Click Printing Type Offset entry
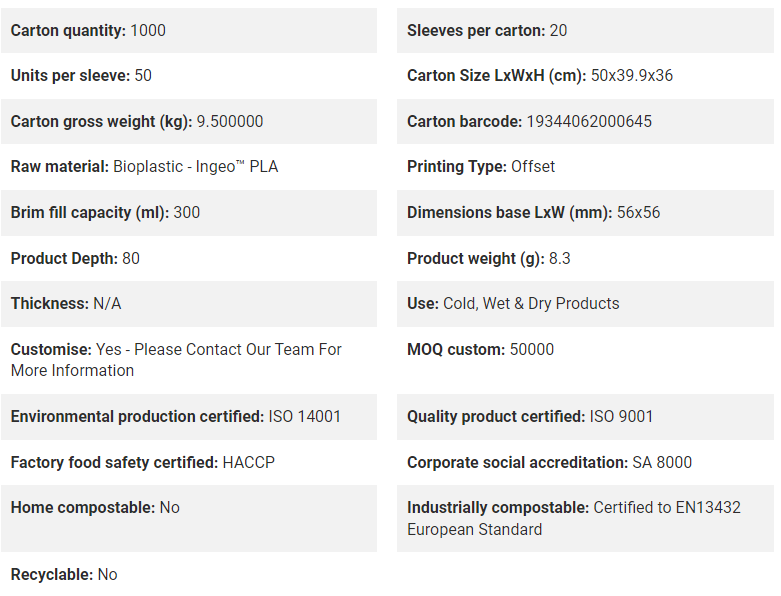 point(481,167)
